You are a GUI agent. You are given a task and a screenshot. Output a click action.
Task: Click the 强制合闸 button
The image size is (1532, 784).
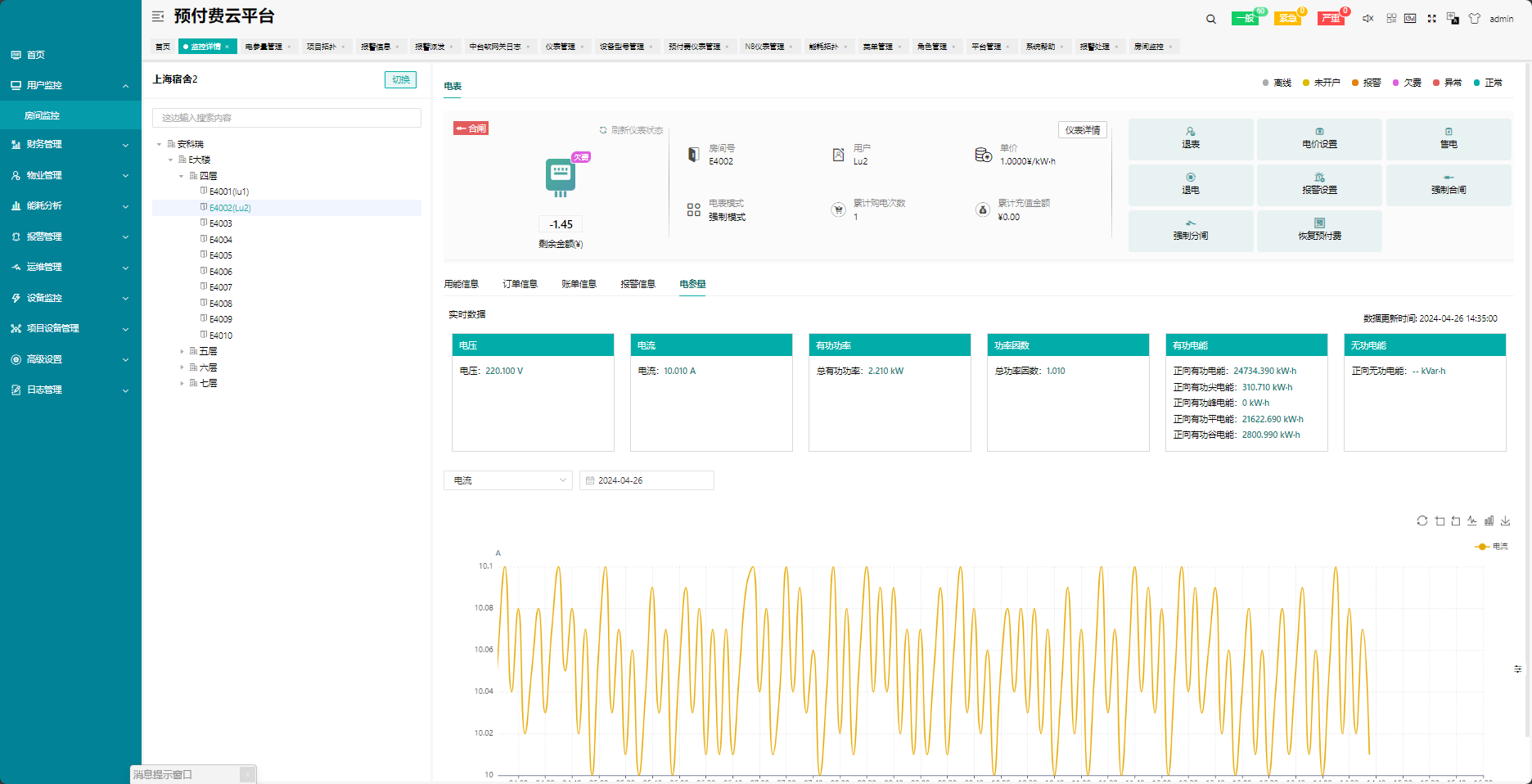[x=1448, y=185]
